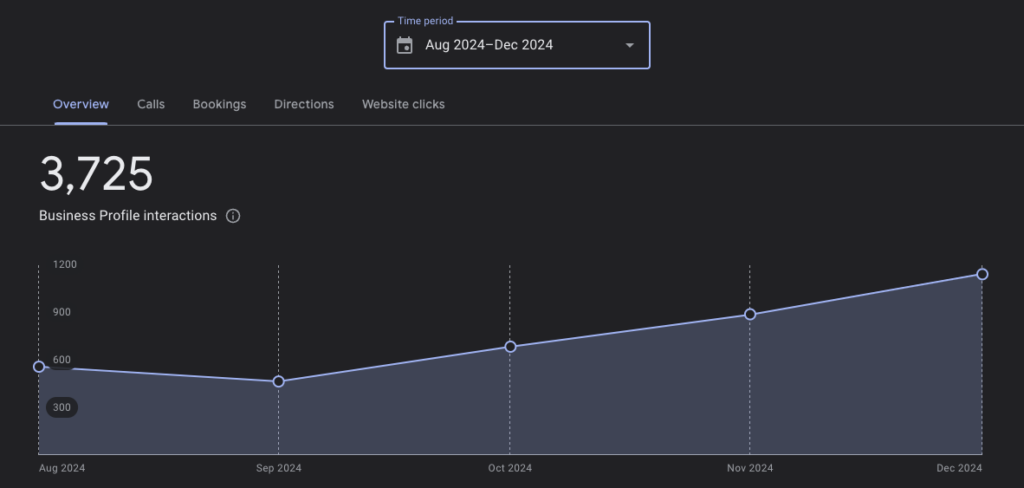Screen dimensions: 1024x488
Task: Click the 1200 y-axis label
Action: pos(65,264)
